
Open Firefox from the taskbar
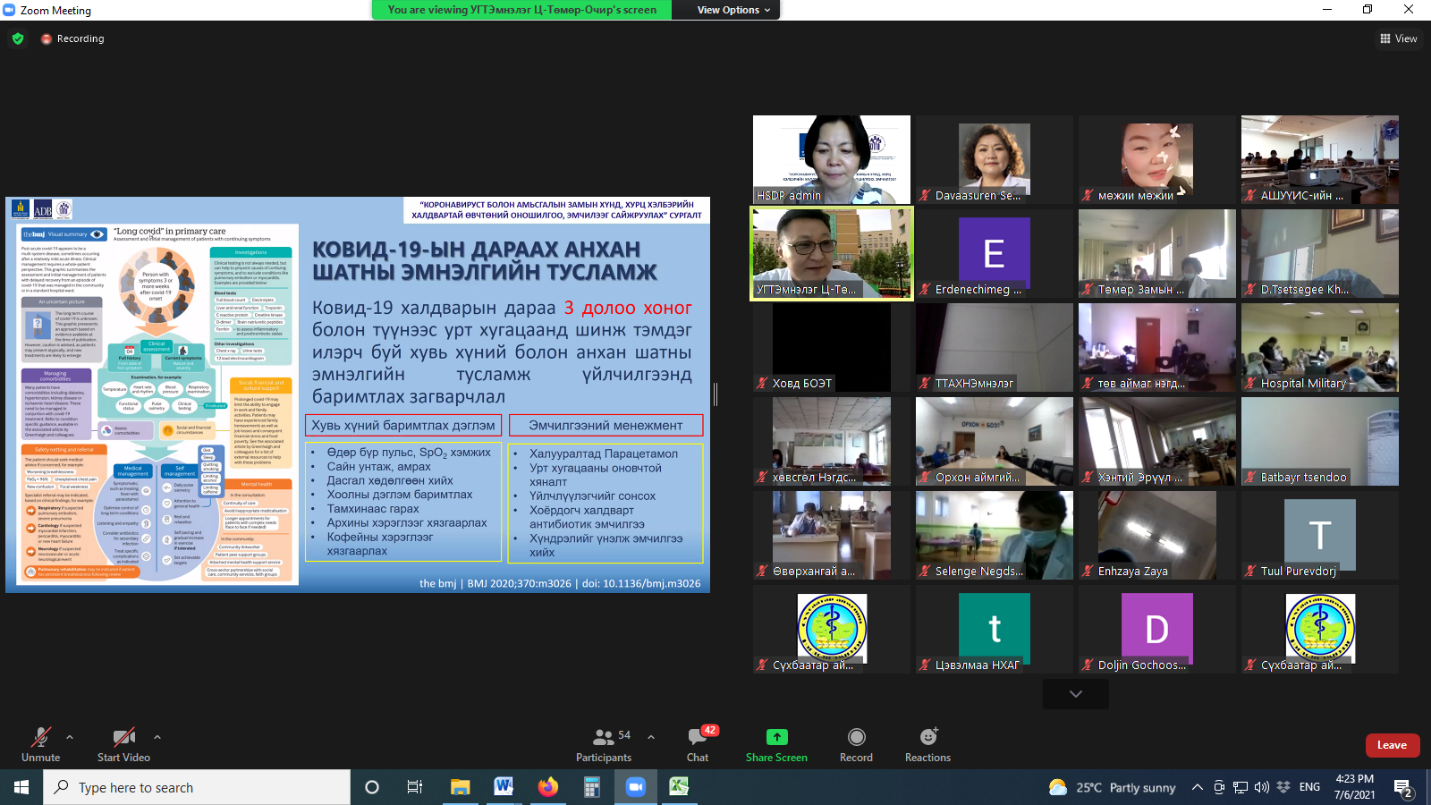click(547, 787)
